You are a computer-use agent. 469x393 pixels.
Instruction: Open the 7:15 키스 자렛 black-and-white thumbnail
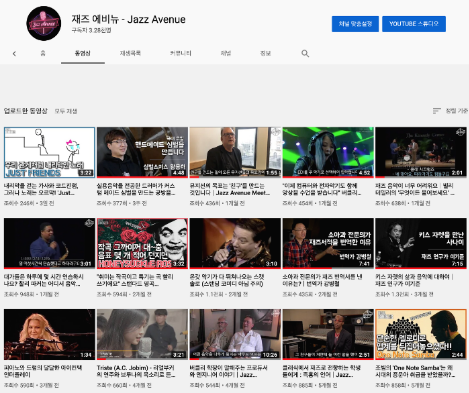[421, 243]
